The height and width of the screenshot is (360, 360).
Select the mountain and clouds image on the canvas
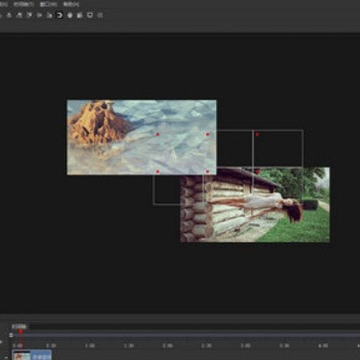142,137
